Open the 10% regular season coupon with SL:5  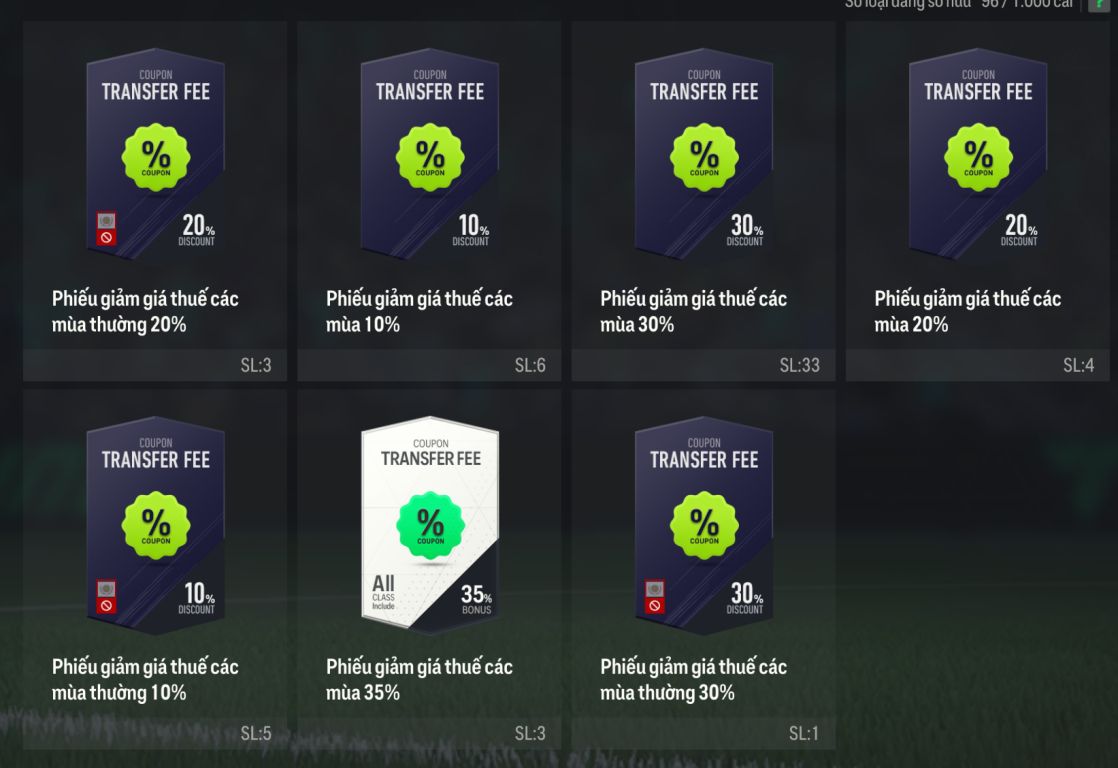coord(155,569)
